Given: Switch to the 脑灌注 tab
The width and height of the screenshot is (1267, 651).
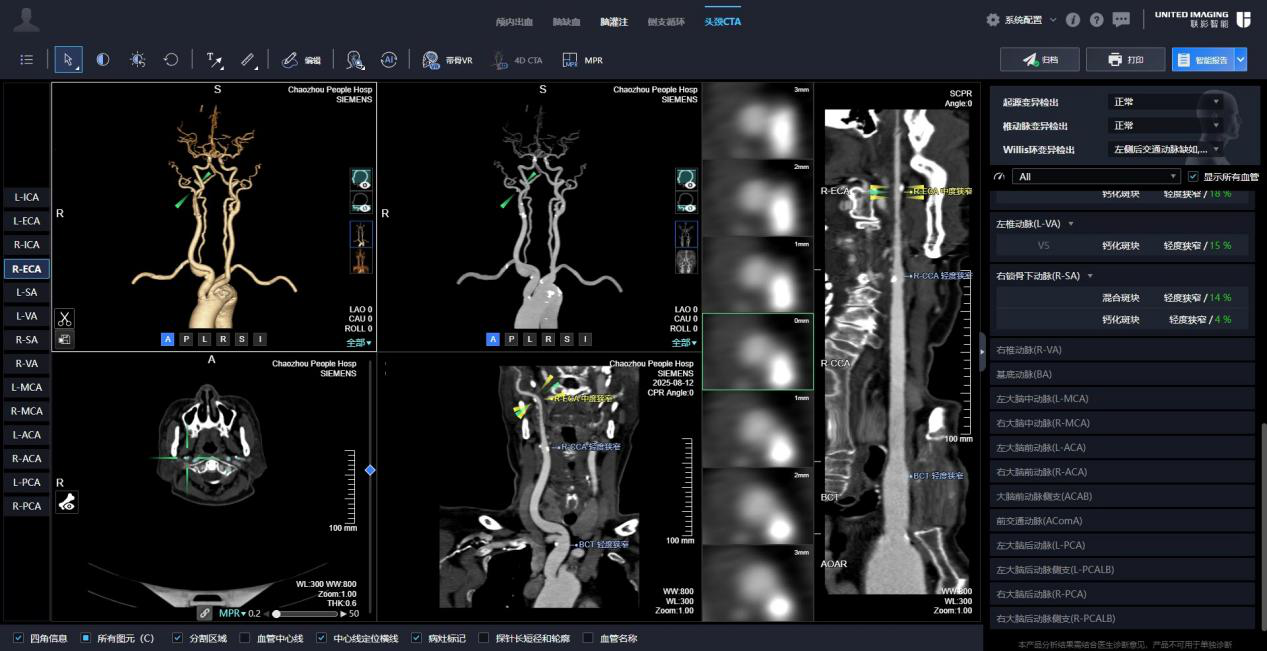Looking at the screenshot, I should click(614, 21).
